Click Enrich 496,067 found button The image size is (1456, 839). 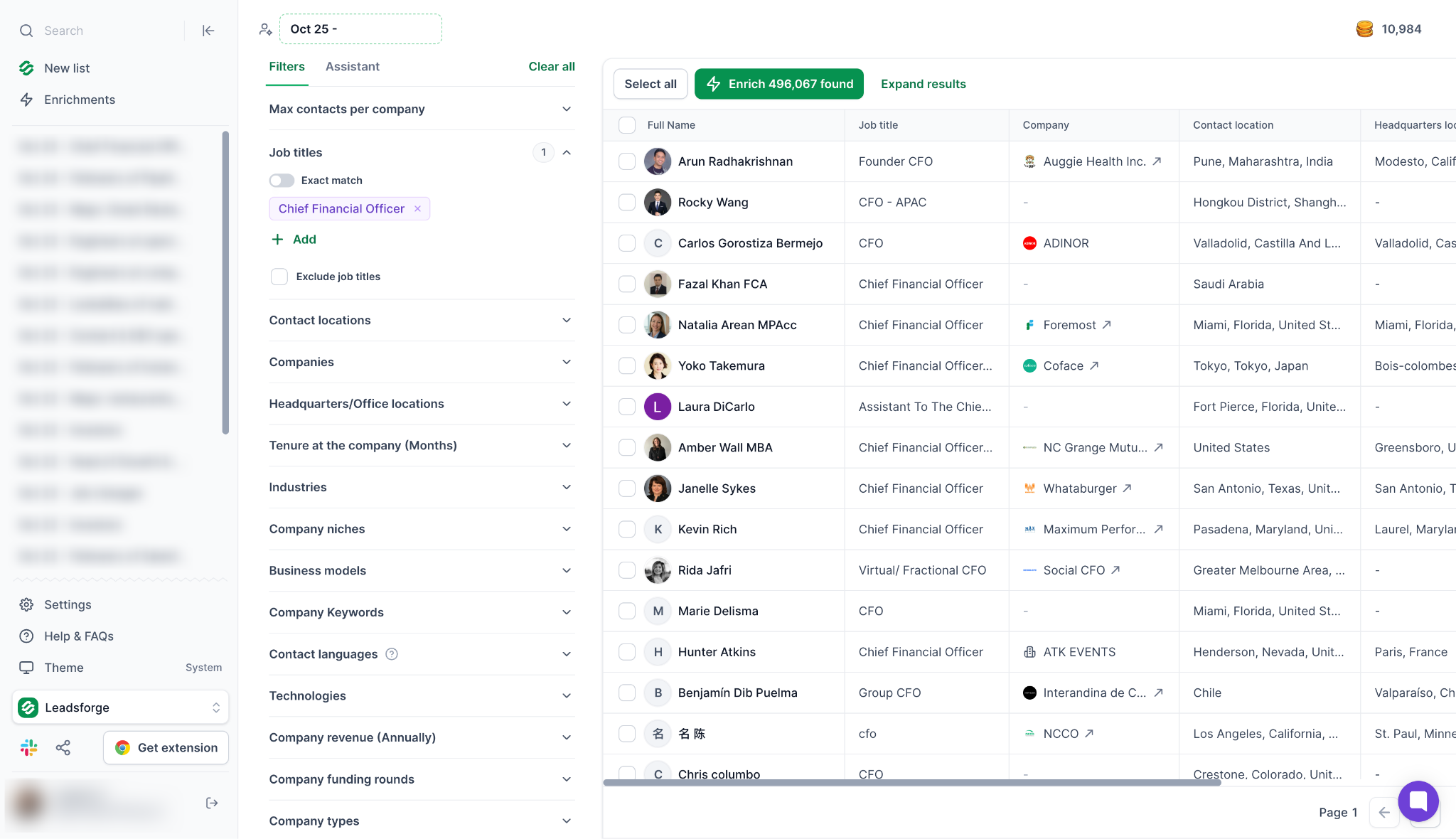pyautogui.click(x=779, y=84)
